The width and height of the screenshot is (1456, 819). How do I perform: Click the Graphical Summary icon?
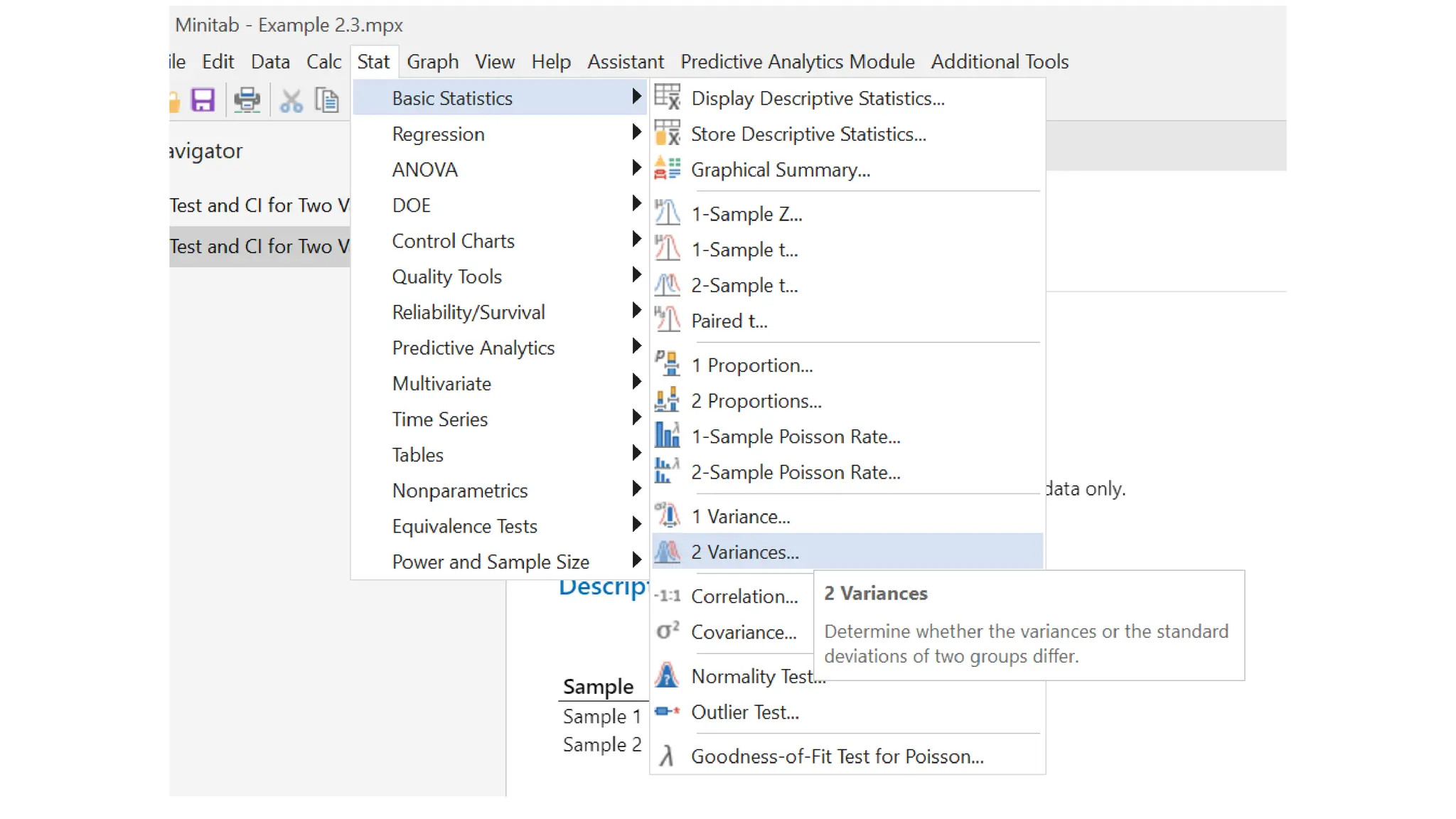[667, 169]
